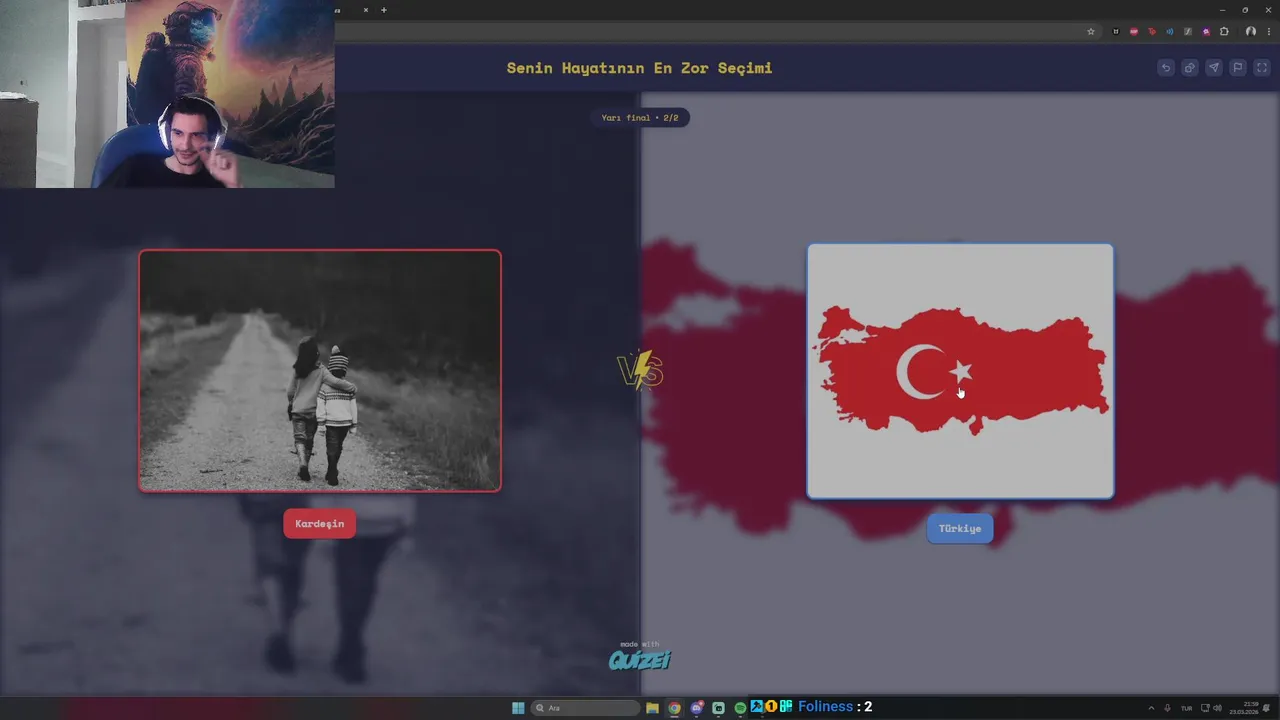Click the undo arrow icon in quiz header
The height and width of the screenshot is (720, 1280).
click(1165, 68)
